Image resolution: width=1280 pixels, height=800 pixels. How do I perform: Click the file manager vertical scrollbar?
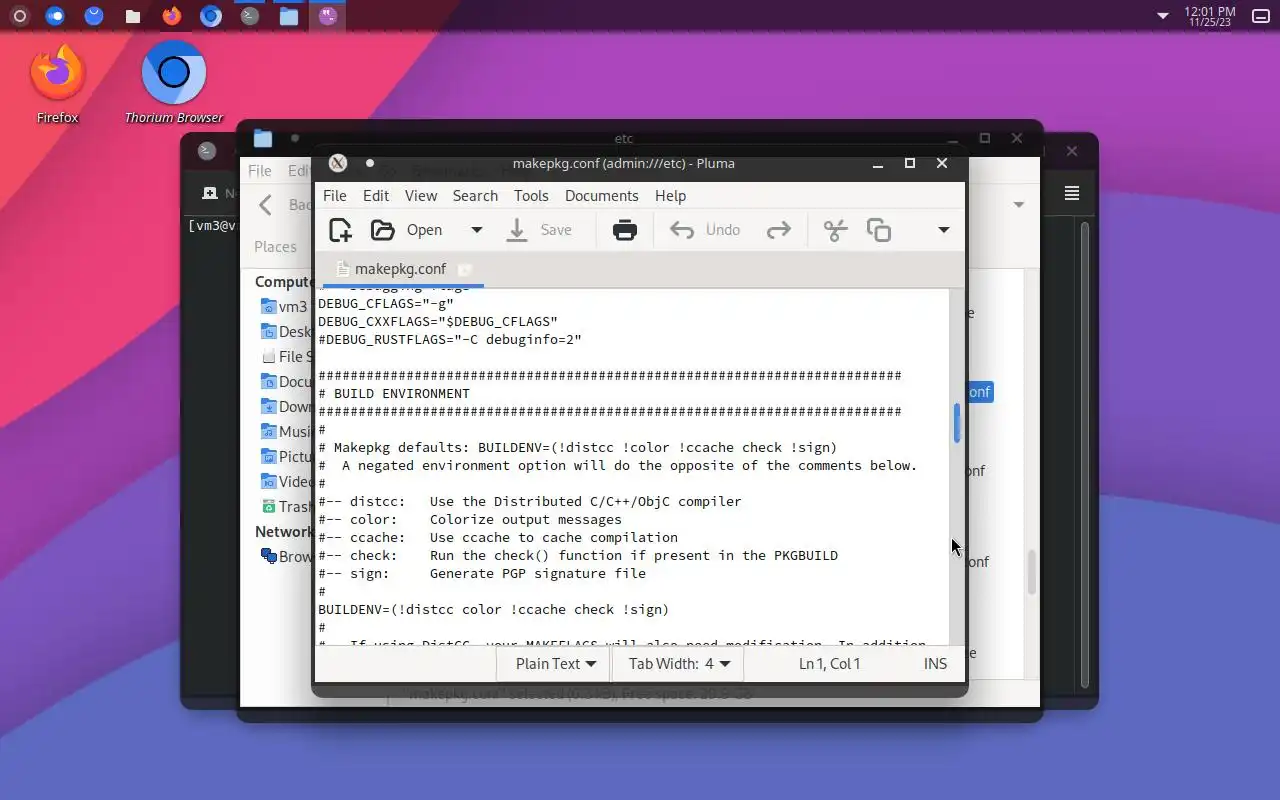click(x=1031, y=572)
